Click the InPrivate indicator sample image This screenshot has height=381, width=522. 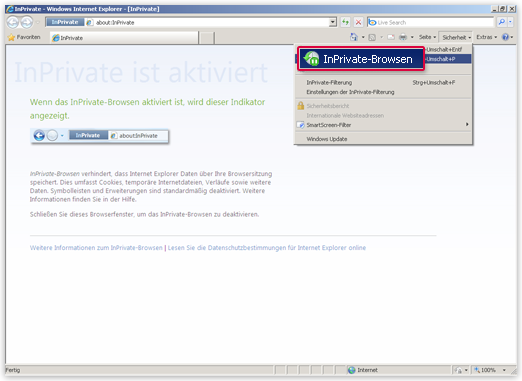point(99,136)
